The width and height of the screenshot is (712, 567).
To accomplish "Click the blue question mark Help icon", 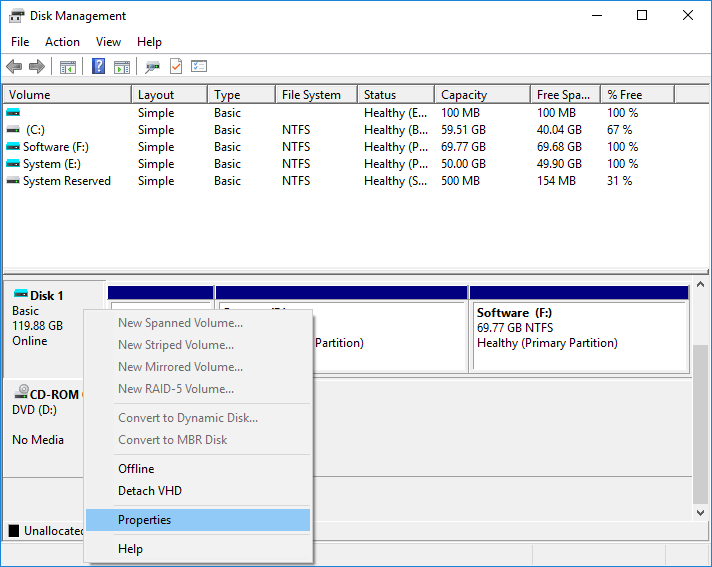I will coord(99,67).
